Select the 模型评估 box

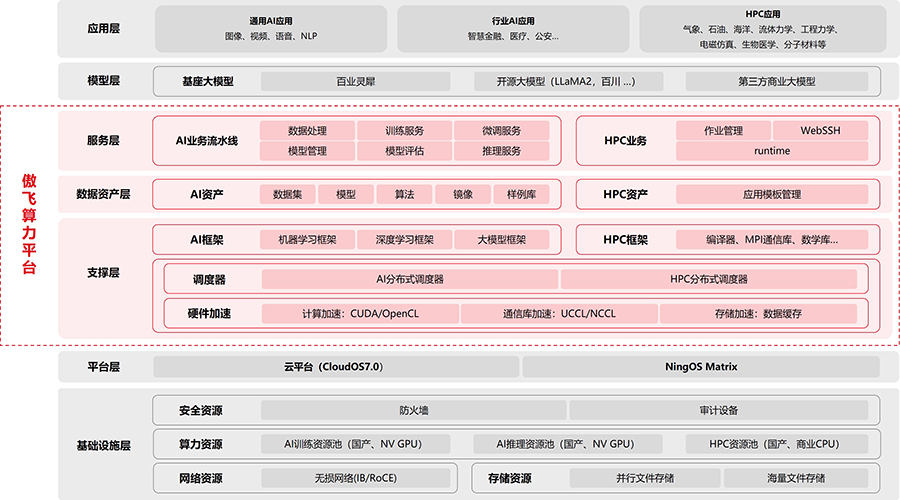(x=404, y=151)
